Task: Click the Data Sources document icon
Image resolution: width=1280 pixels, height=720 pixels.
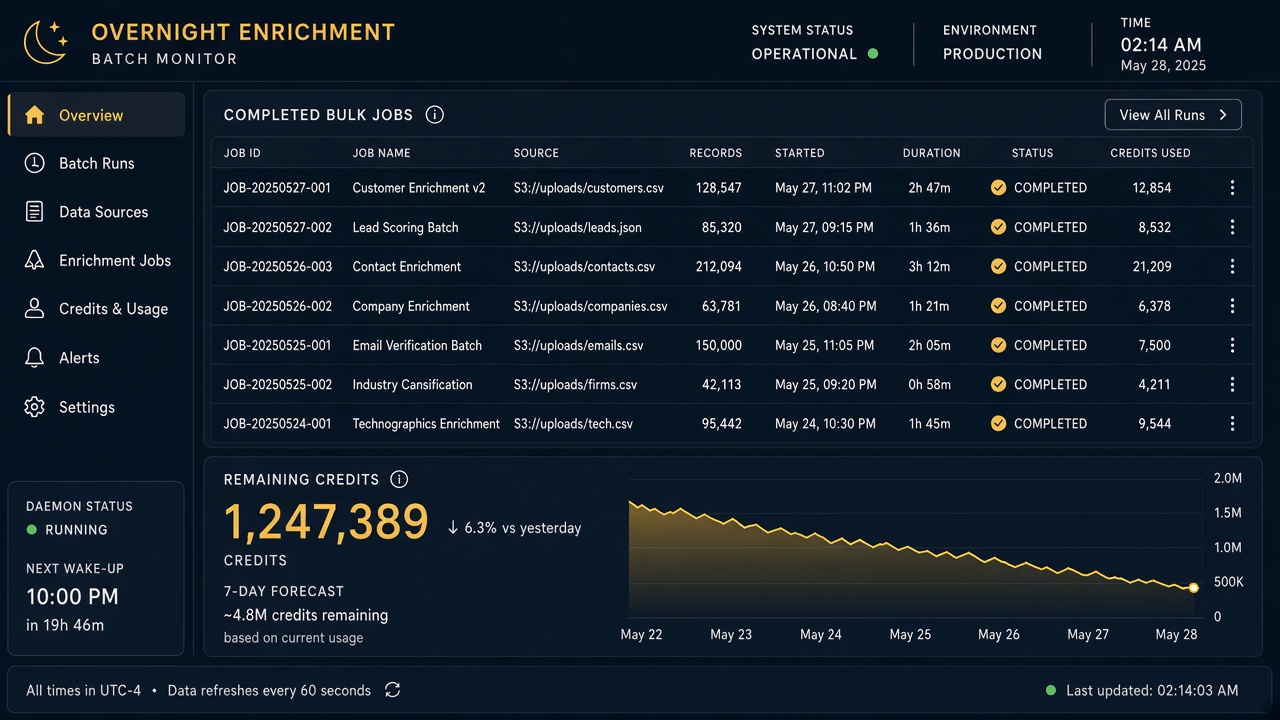Action: [34, 212]
